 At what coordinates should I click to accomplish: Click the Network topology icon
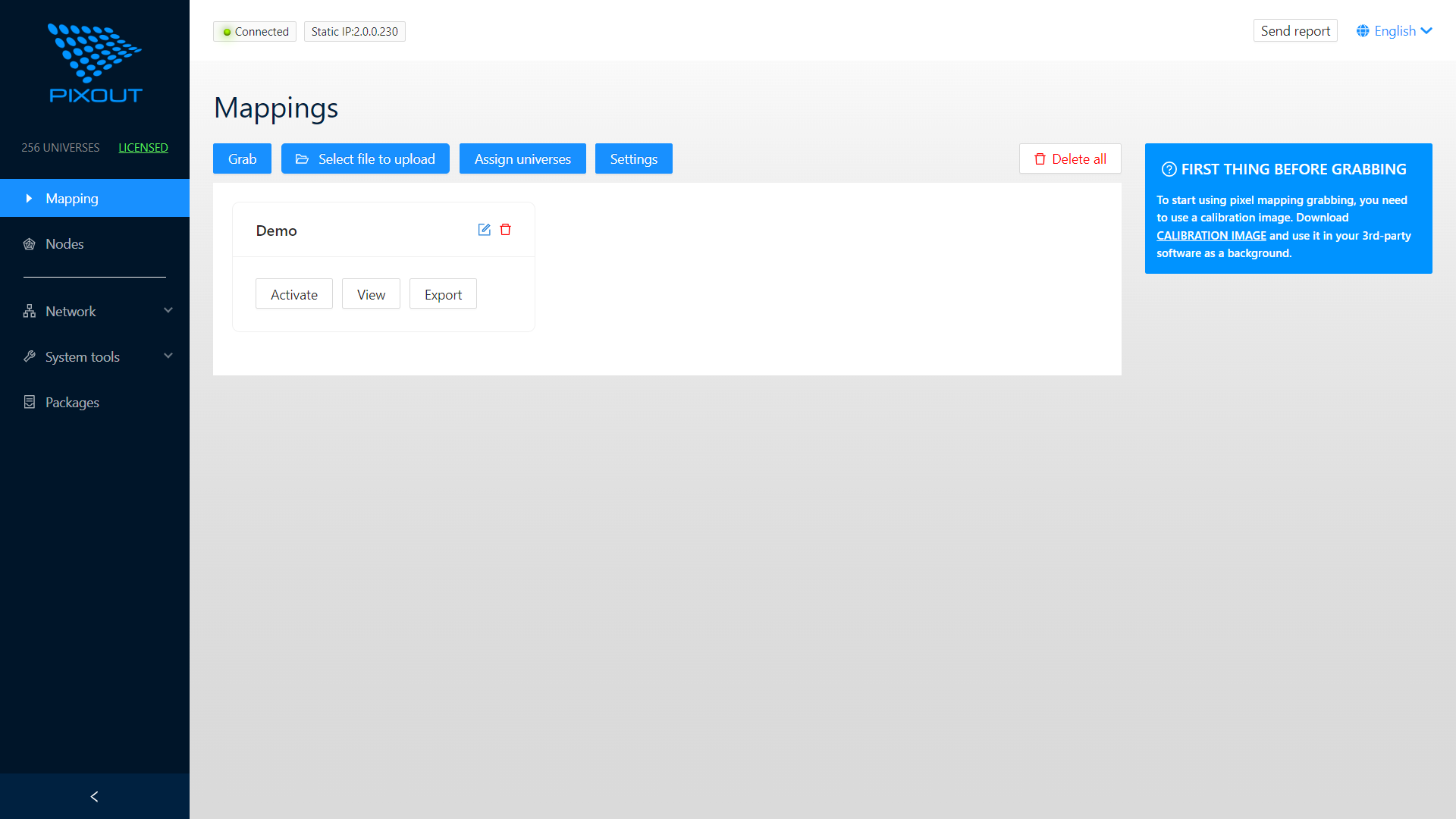[29, 311]
